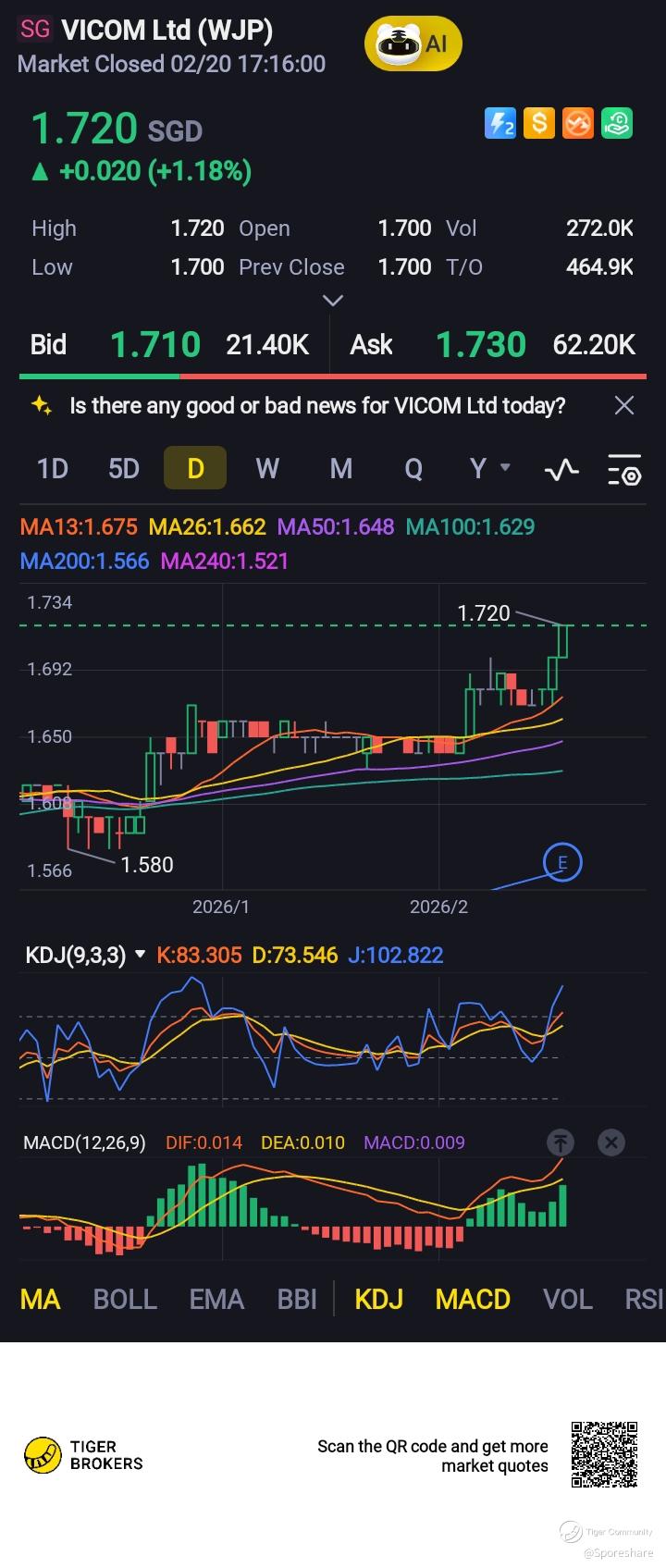Toggle the RSI sub-indicator
This screenshot has height=1568, width=666.
point(644,1299)
